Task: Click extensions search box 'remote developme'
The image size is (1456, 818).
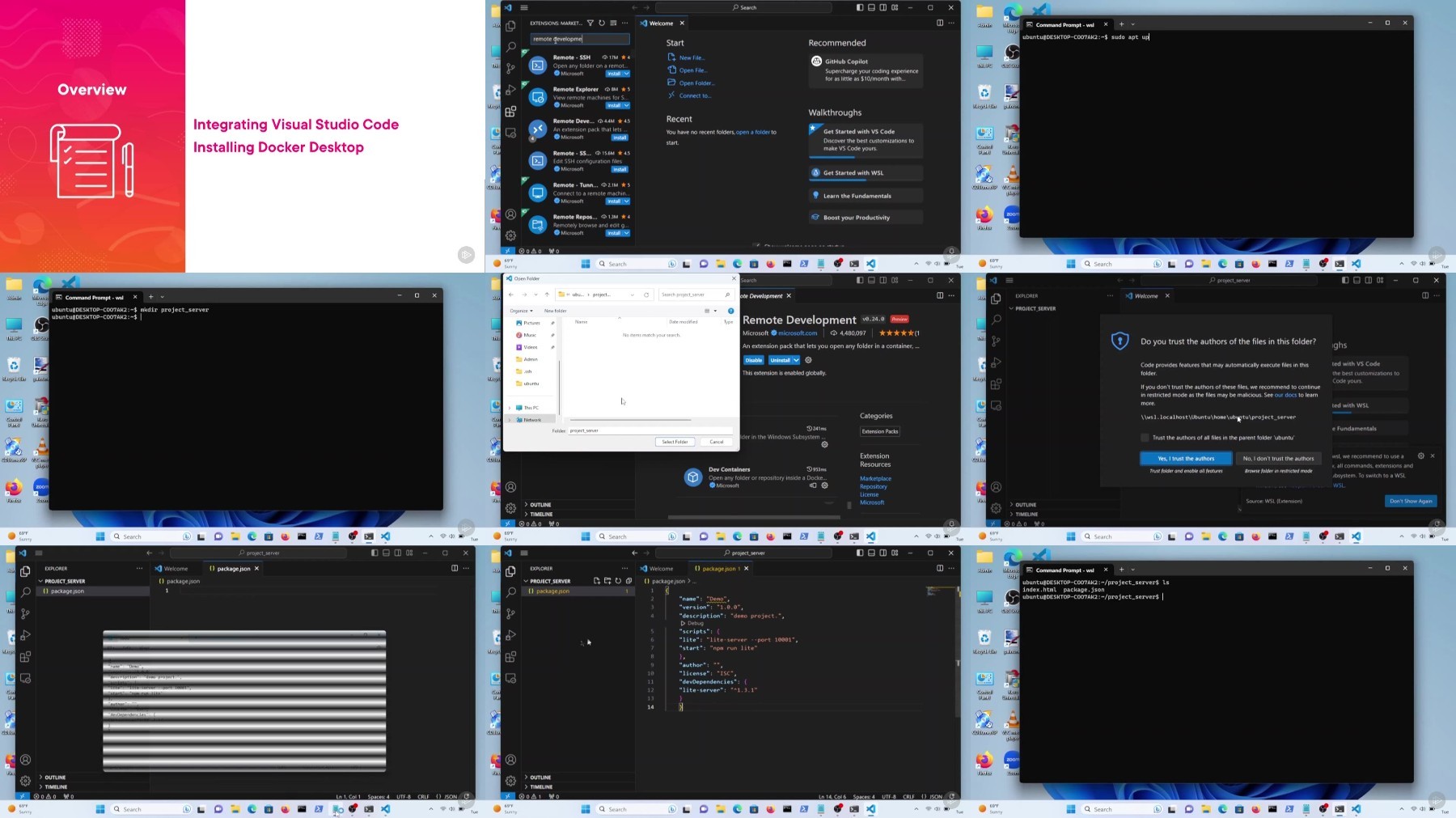Action: (x=579, y=38)
